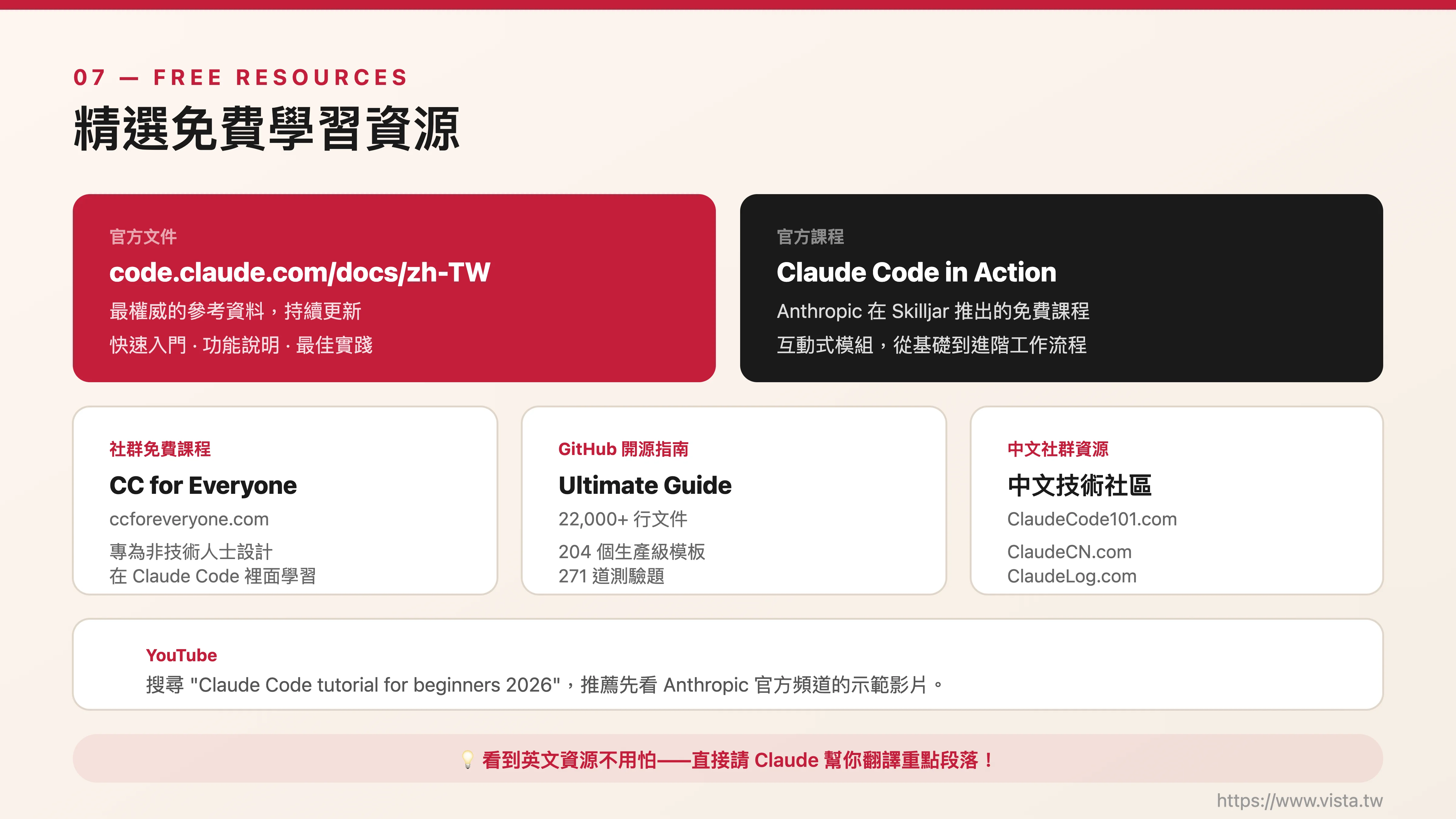Open the code.claude.com/docs/zh-TW link

point(300,272)
